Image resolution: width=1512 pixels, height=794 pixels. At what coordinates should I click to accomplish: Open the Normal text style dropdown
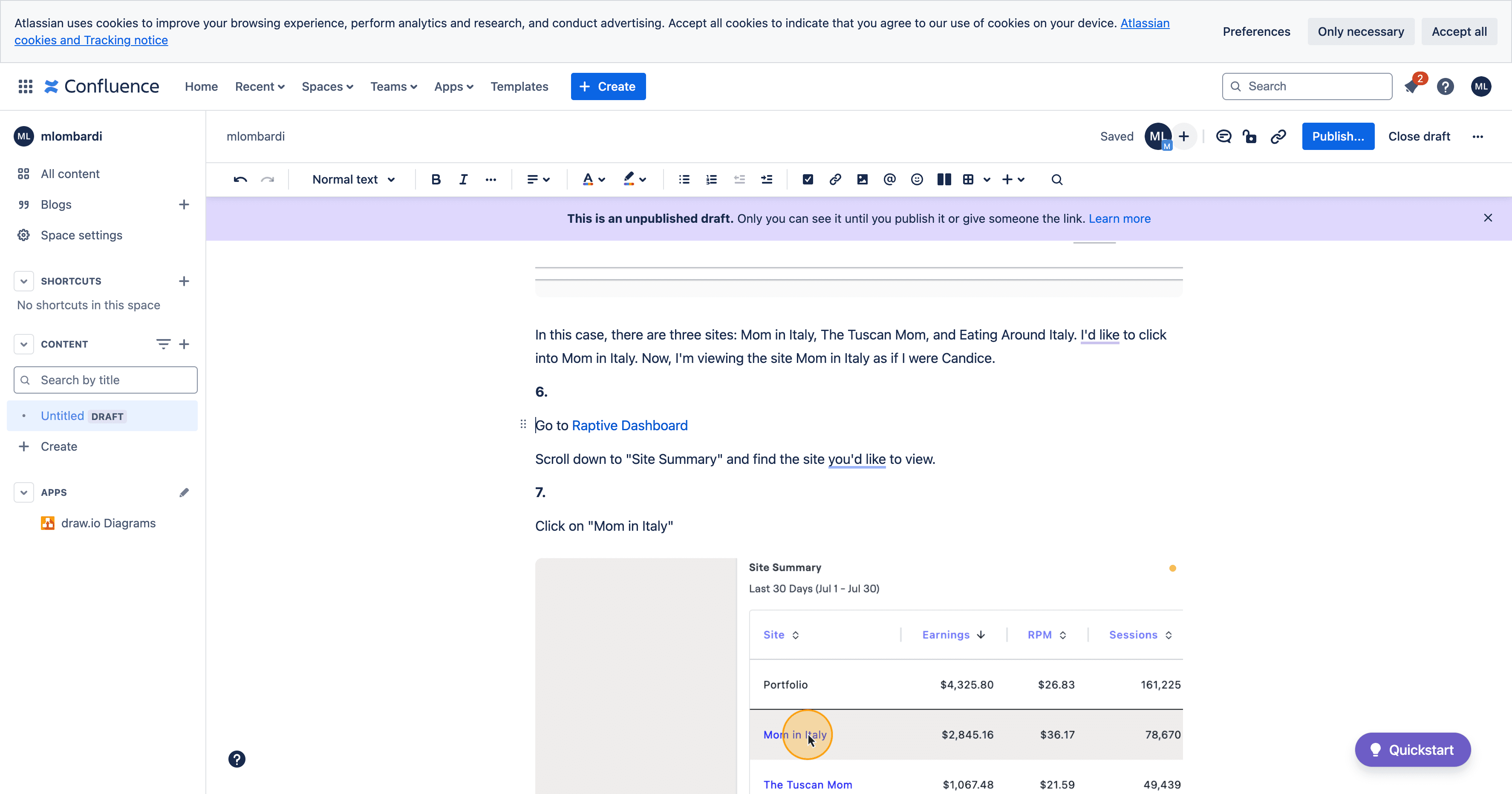[x=353, y=180]
